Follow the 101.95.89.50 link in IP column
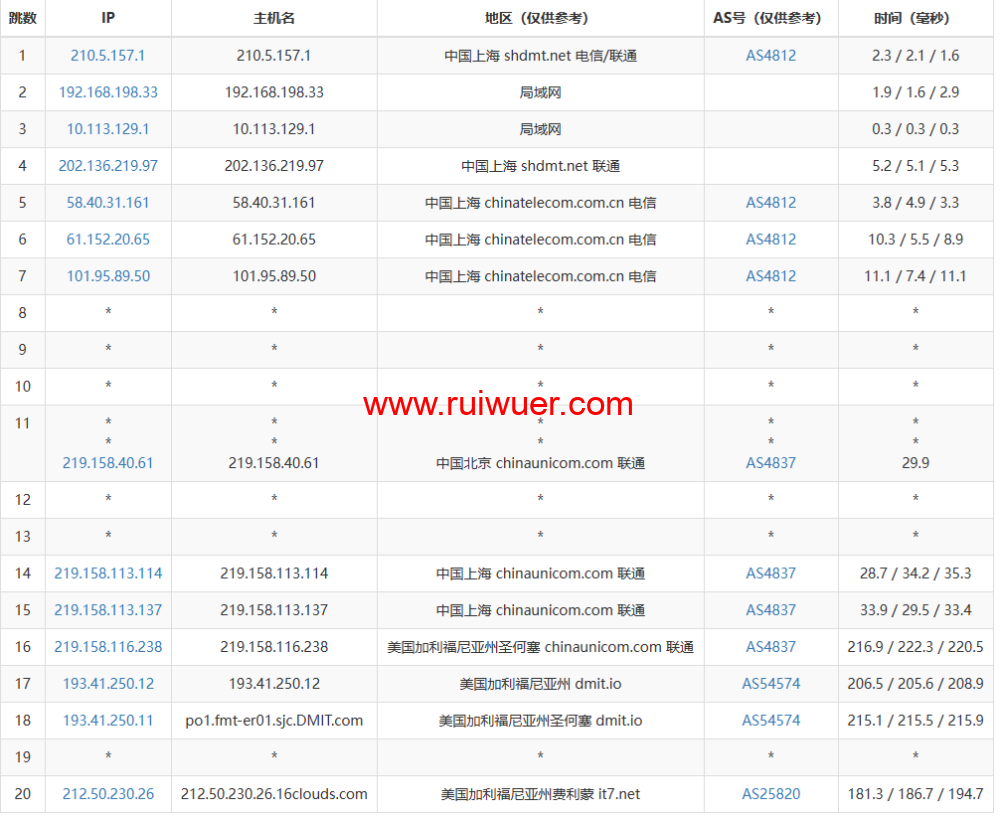 click(x=108, y=276)
